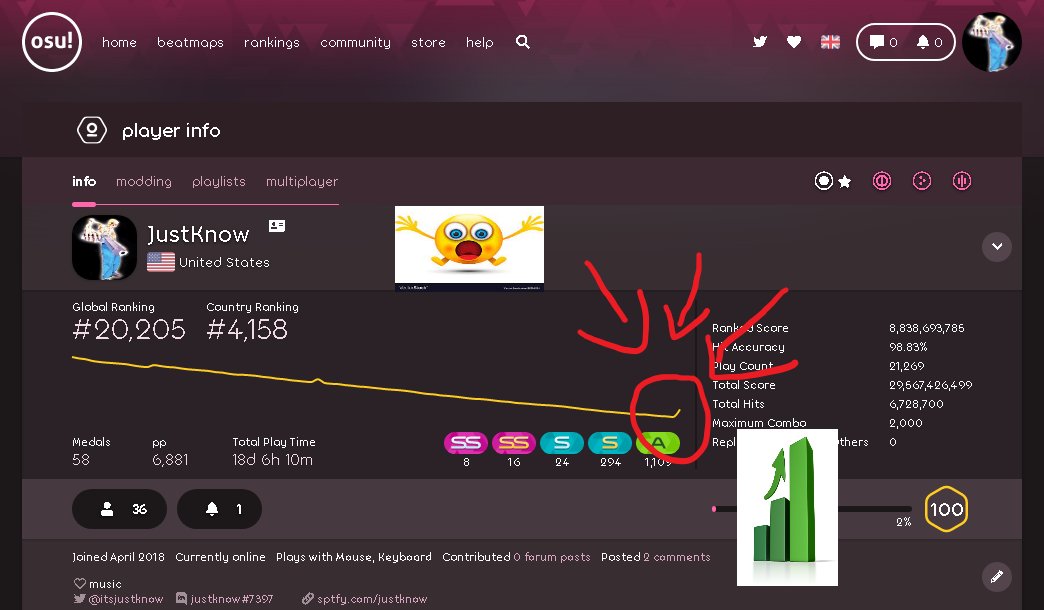Screen dimensions: 1044x610
Task: Switch to the playlists tab
Action: [218, 181]
